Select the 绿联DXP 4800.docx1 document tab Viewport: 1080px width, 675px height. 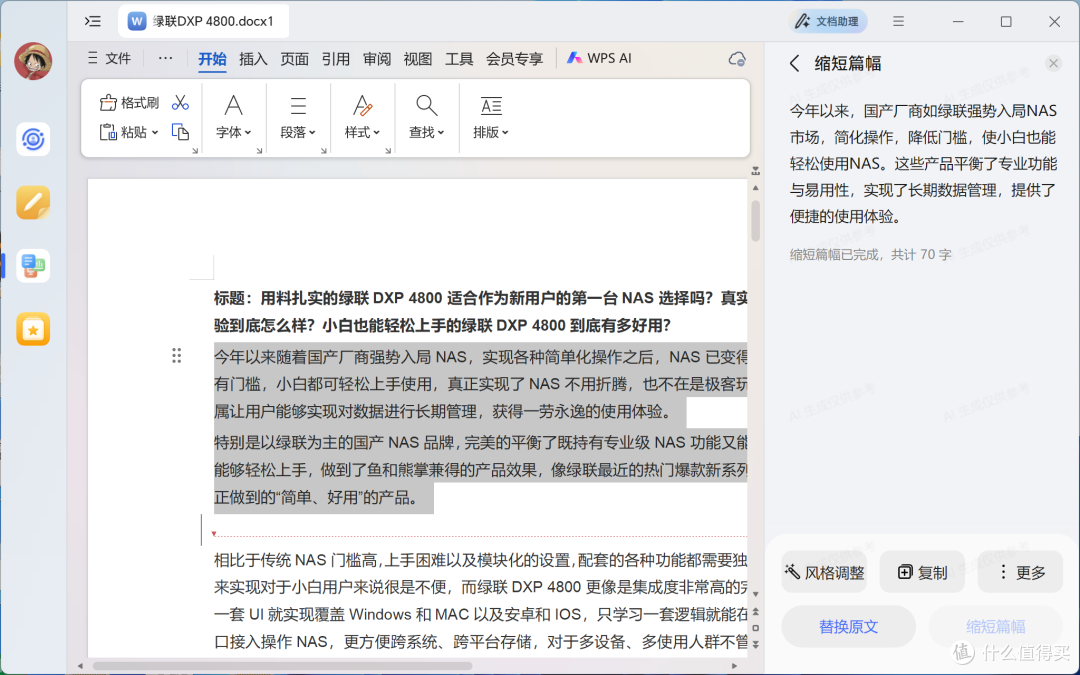click(203, 21)
